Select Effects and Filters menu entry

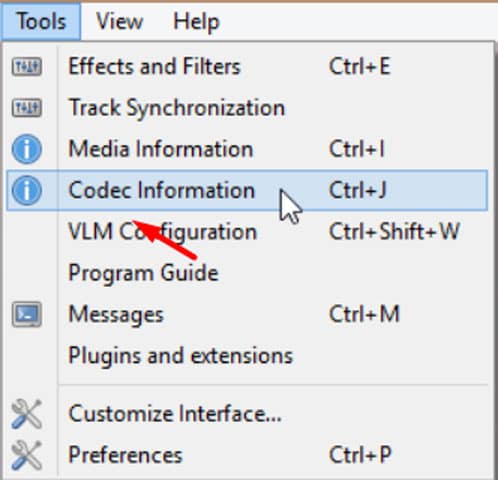(x=247, y=67)
